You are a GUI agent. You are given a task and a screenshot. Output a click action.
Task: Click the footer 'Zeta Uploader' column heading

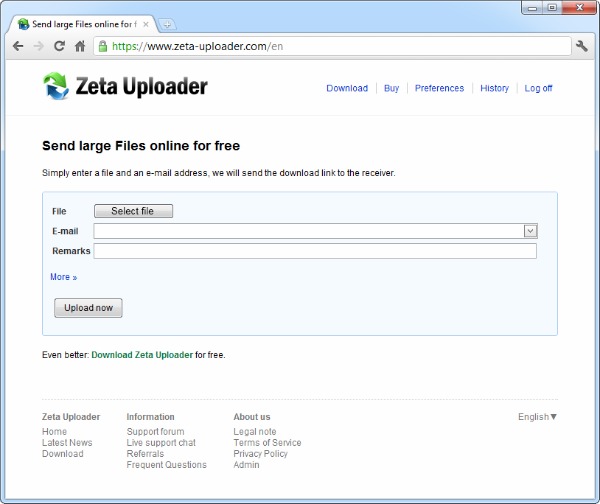[71, 417]
